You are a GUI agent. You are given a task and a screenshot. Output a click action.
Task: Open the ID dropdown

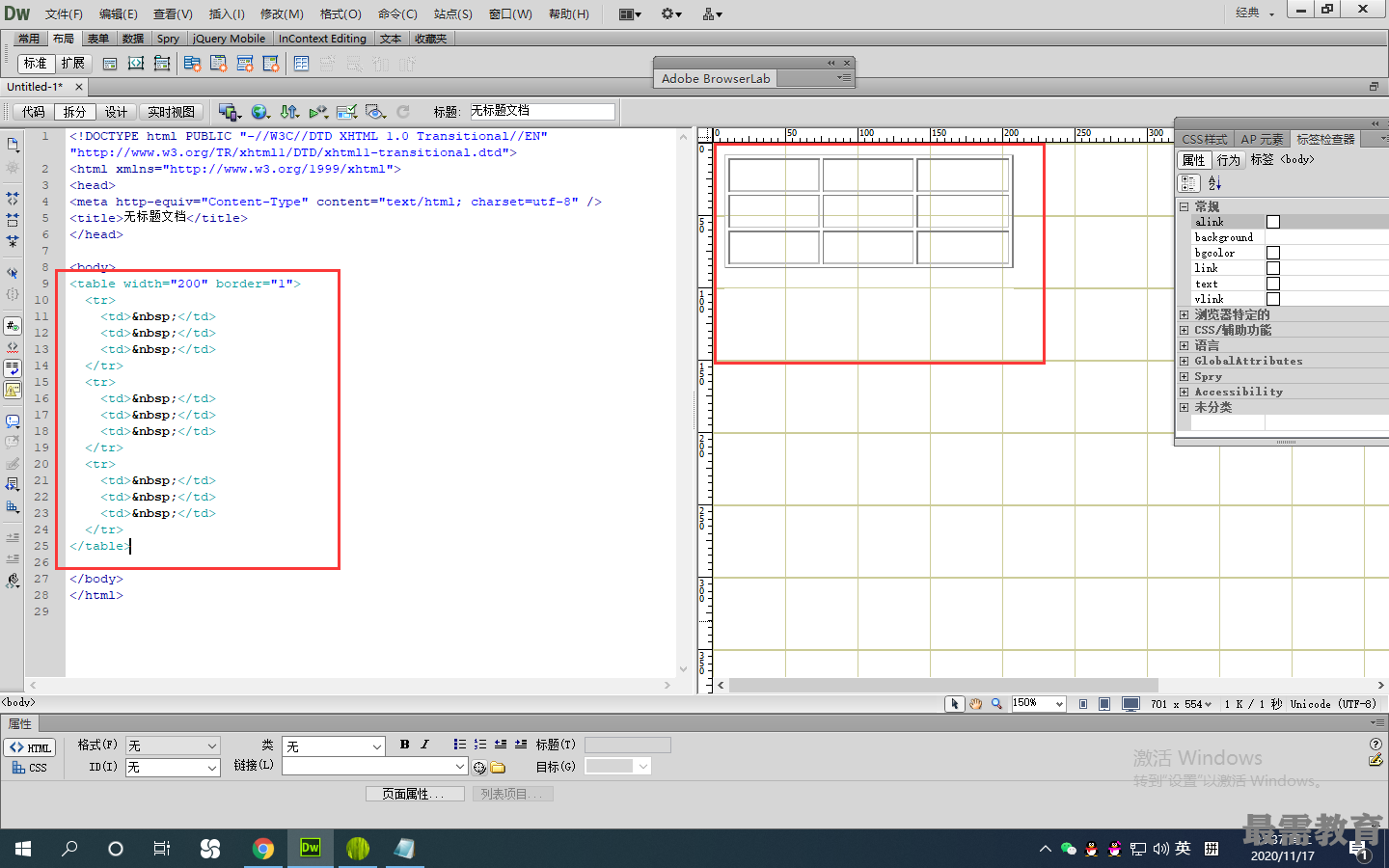coord(173,768)
